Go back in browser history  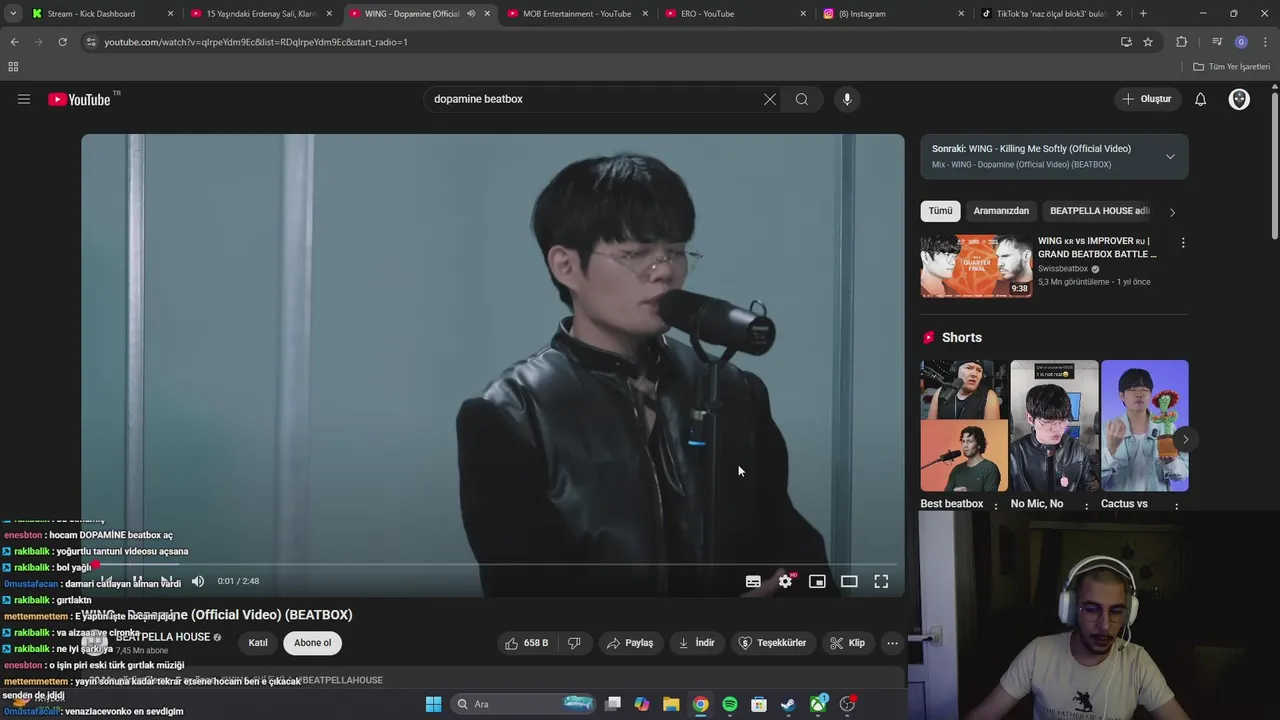click(14, 42)
